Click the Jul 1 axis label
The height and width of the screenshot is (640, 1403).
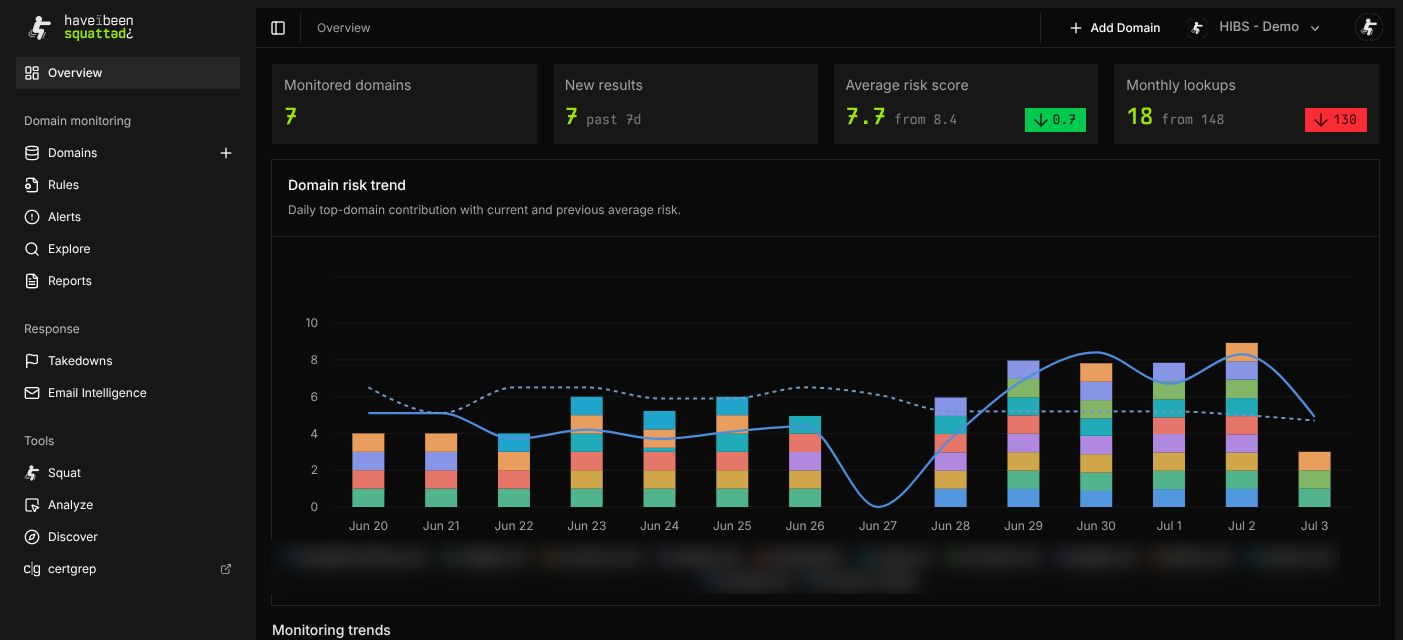(1168, 526)
